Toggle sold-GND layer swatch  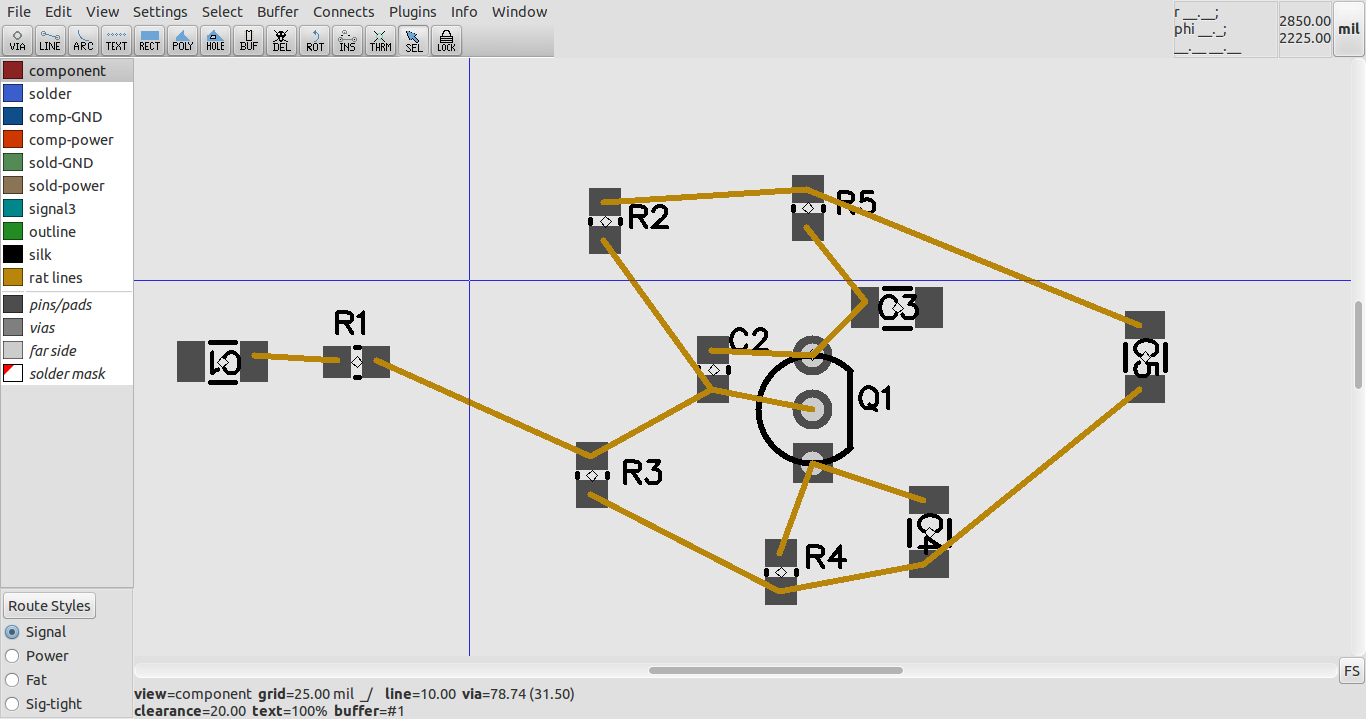[13, 163]
